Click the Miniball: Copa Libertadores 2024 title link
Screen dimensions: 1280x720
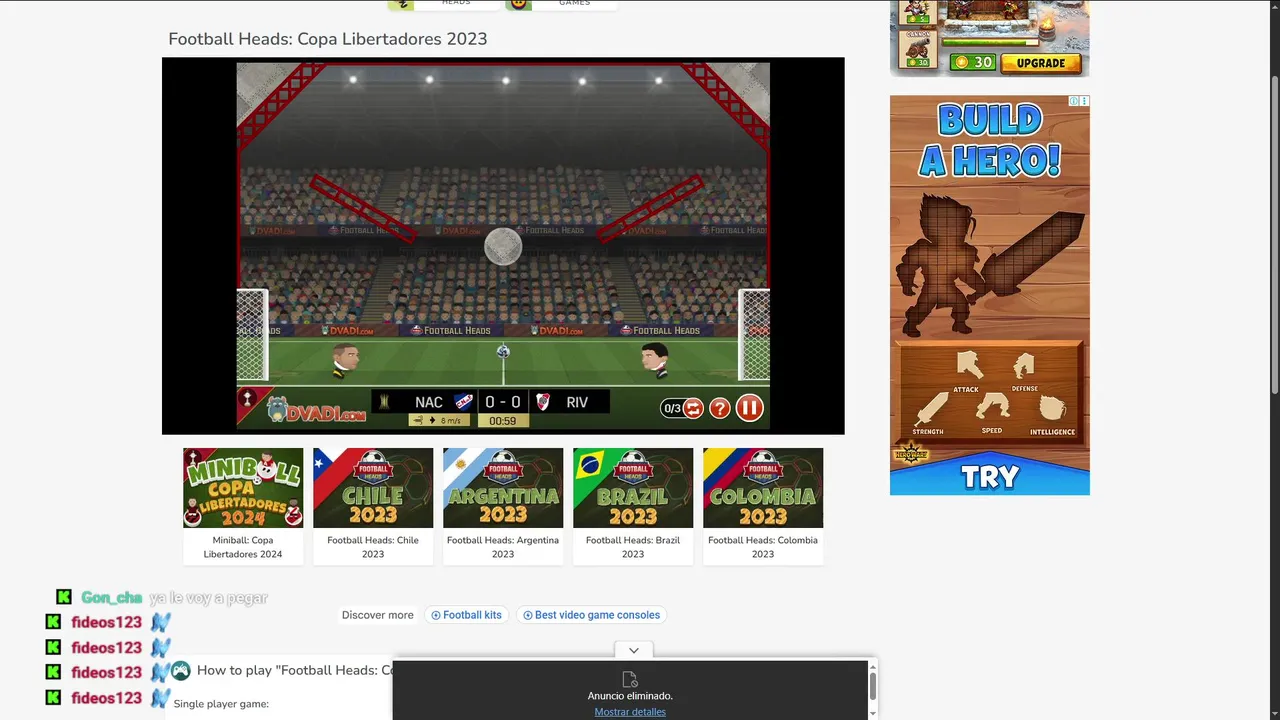tap(243, 547)
